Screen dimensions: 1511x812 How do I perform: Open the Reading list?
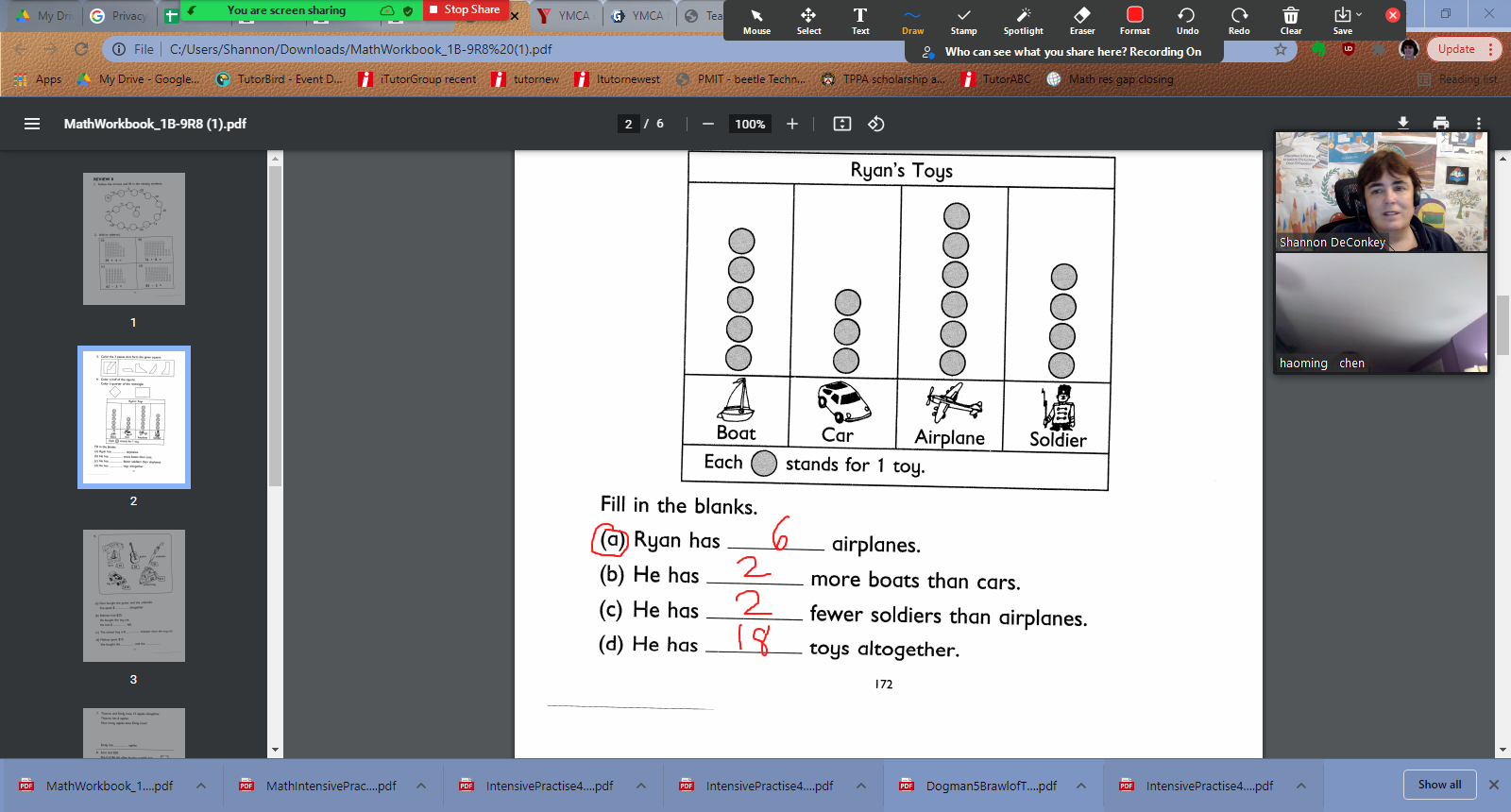click(1458, 79)
